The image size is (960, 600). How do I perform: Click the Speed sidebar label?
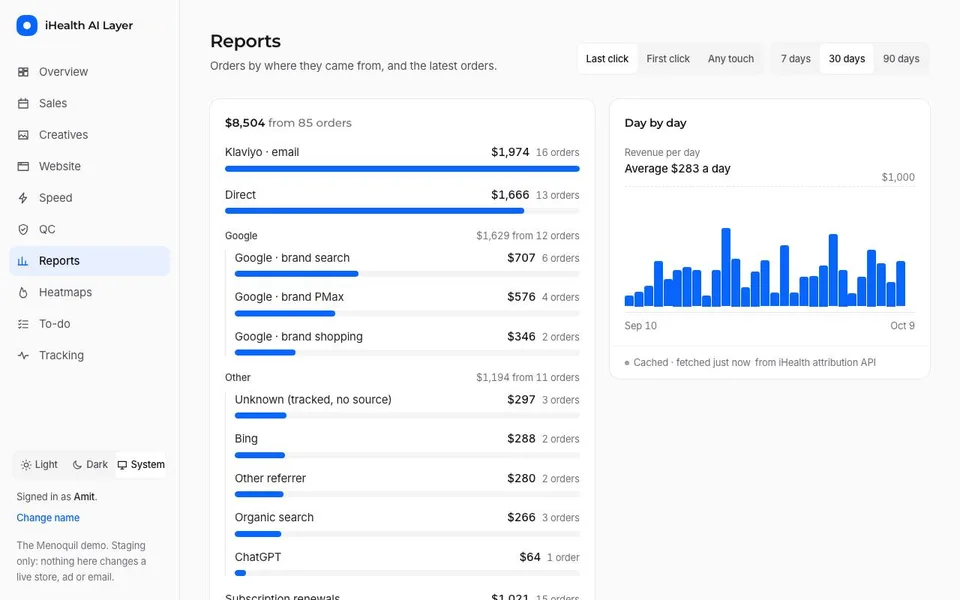[56, 198]
